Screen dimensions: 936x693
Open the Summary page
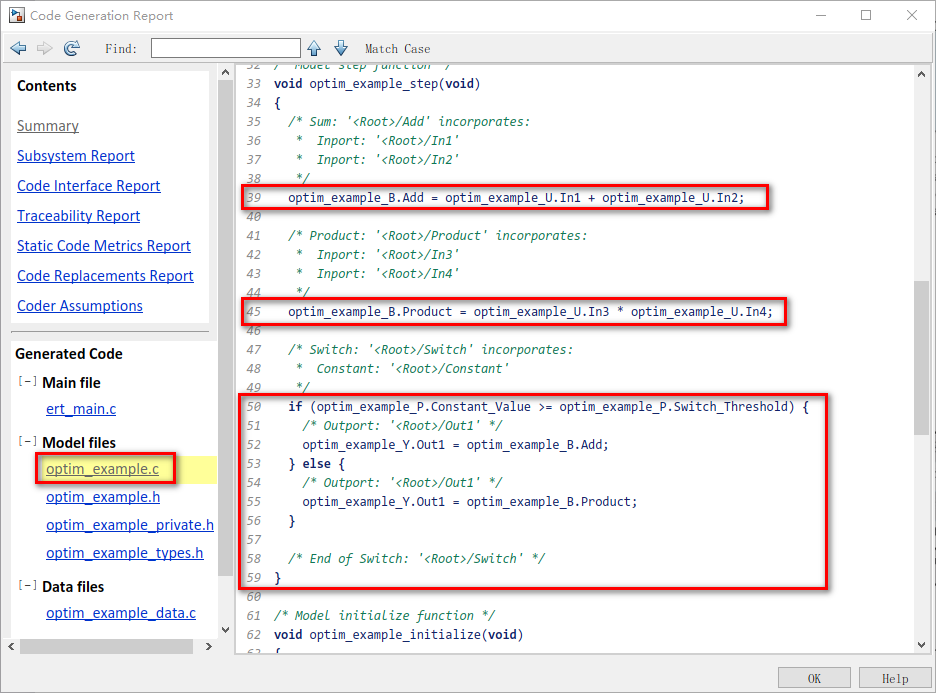(x=47, y=125)
